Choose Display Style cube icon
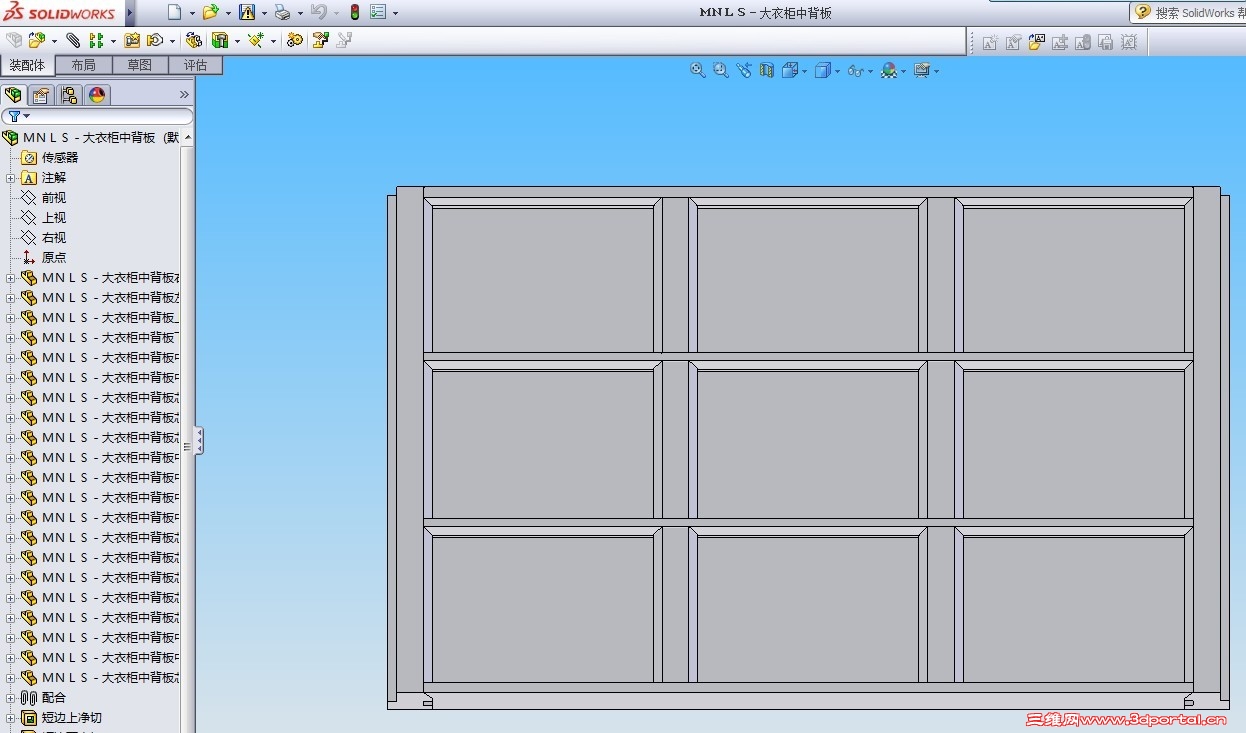Screen dimensions: 1246x733 click(822, 70)
